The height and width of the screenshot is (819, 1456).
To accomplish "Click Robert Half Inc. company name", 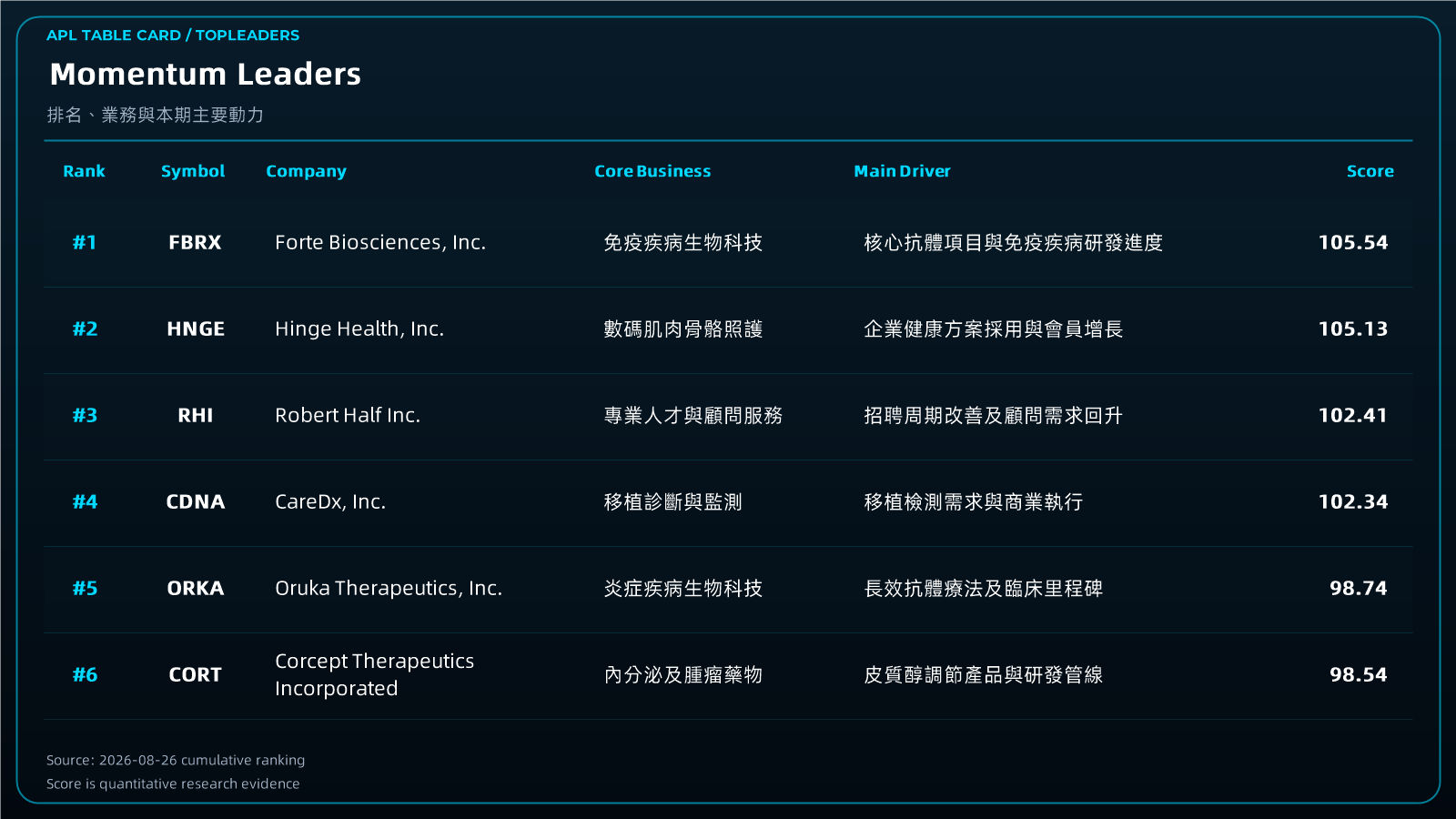I will click(348, 416).
